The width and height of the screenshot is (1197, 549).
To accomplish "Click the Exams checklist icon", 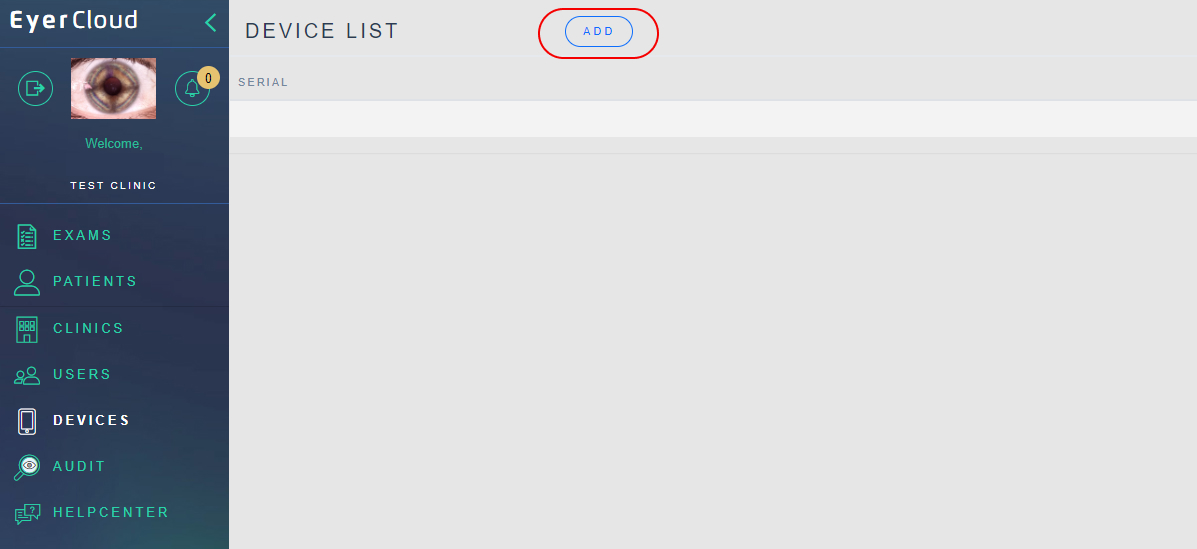I will (27, 236).
